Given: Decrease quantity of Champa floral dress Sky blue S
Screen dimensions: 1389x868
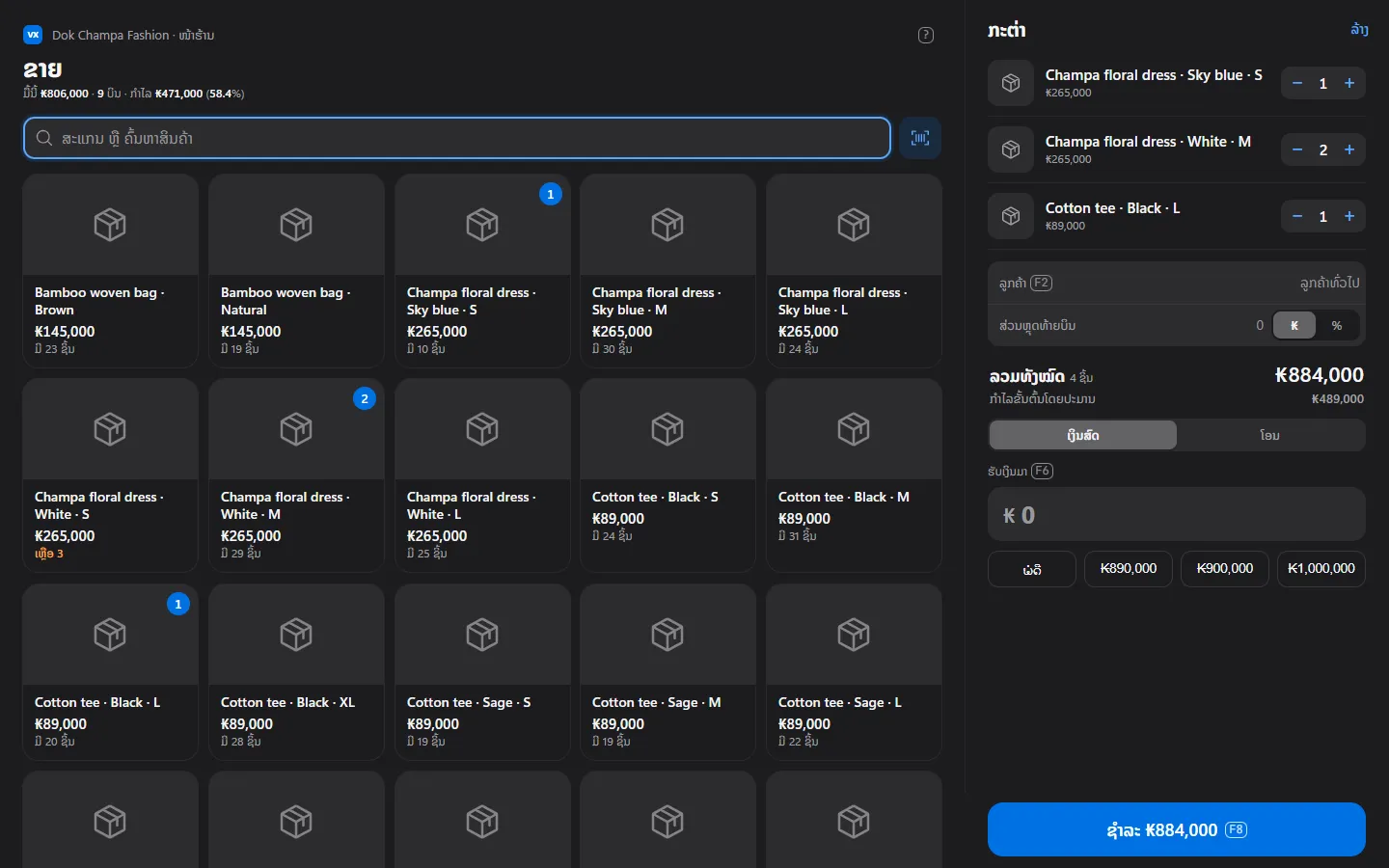Looking at the screenshot, I should point(1297,83).
